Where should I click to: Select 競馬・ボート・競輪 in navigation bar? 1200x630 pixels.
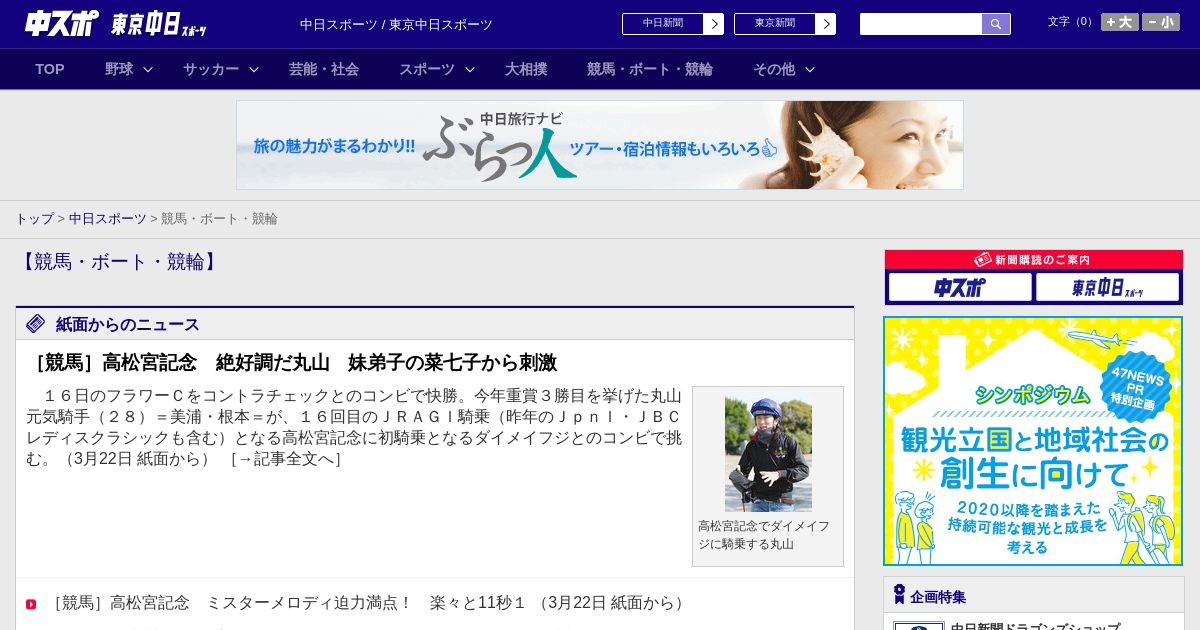point(650,69)
